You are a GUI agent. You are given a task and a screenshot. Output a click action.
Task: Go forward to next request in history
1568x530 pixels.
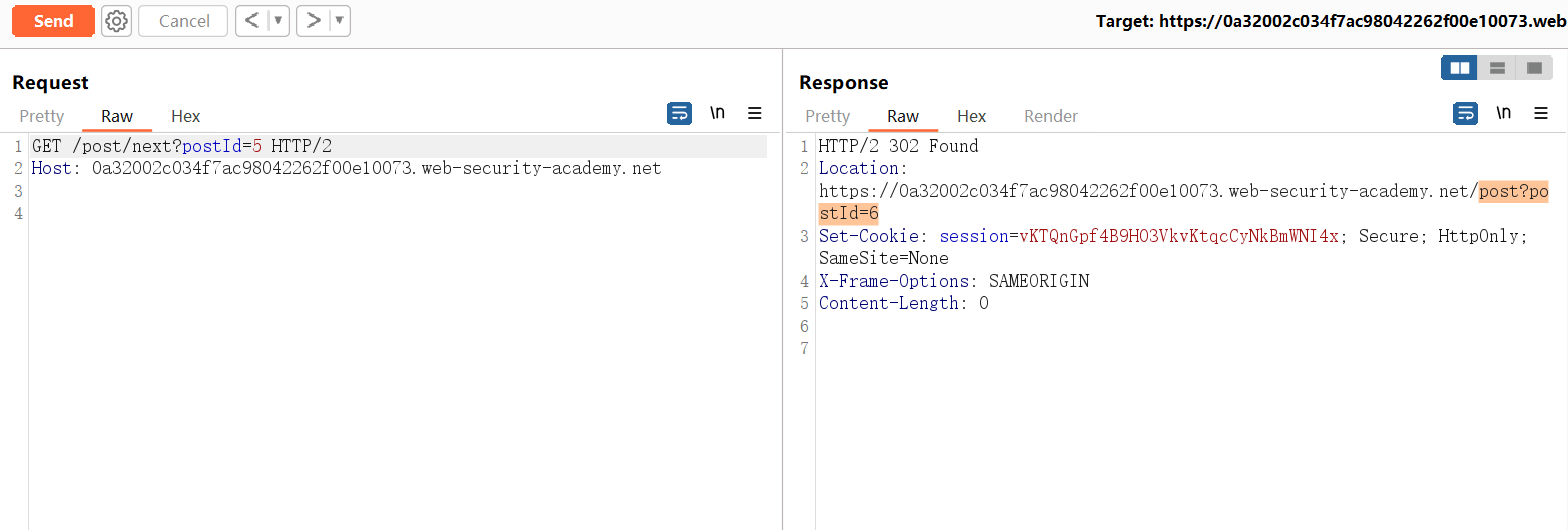point(314,21)
